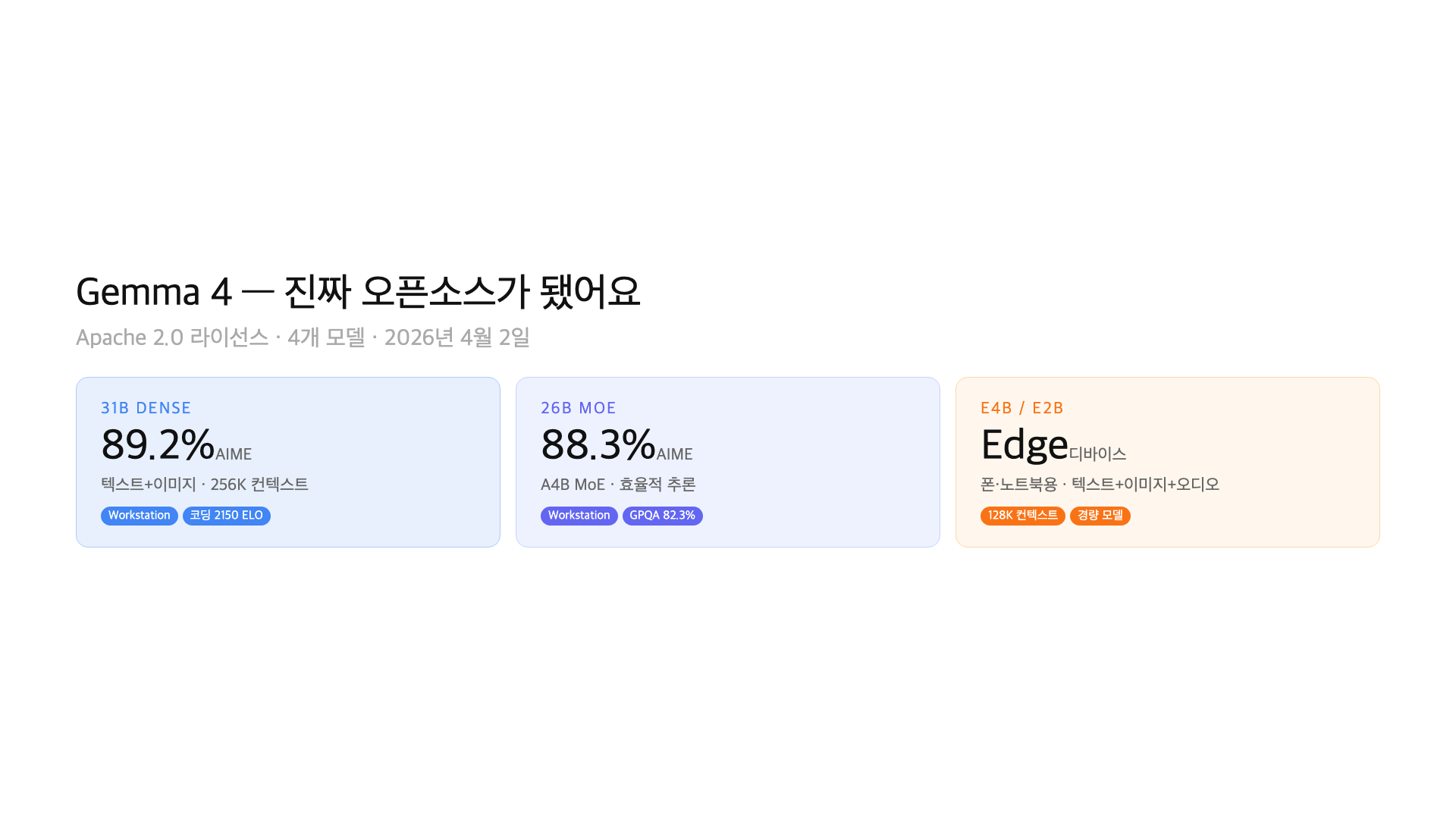Click the 89.2% score figure
This screenshot has height=819, width=1456.
pos(158,445)
